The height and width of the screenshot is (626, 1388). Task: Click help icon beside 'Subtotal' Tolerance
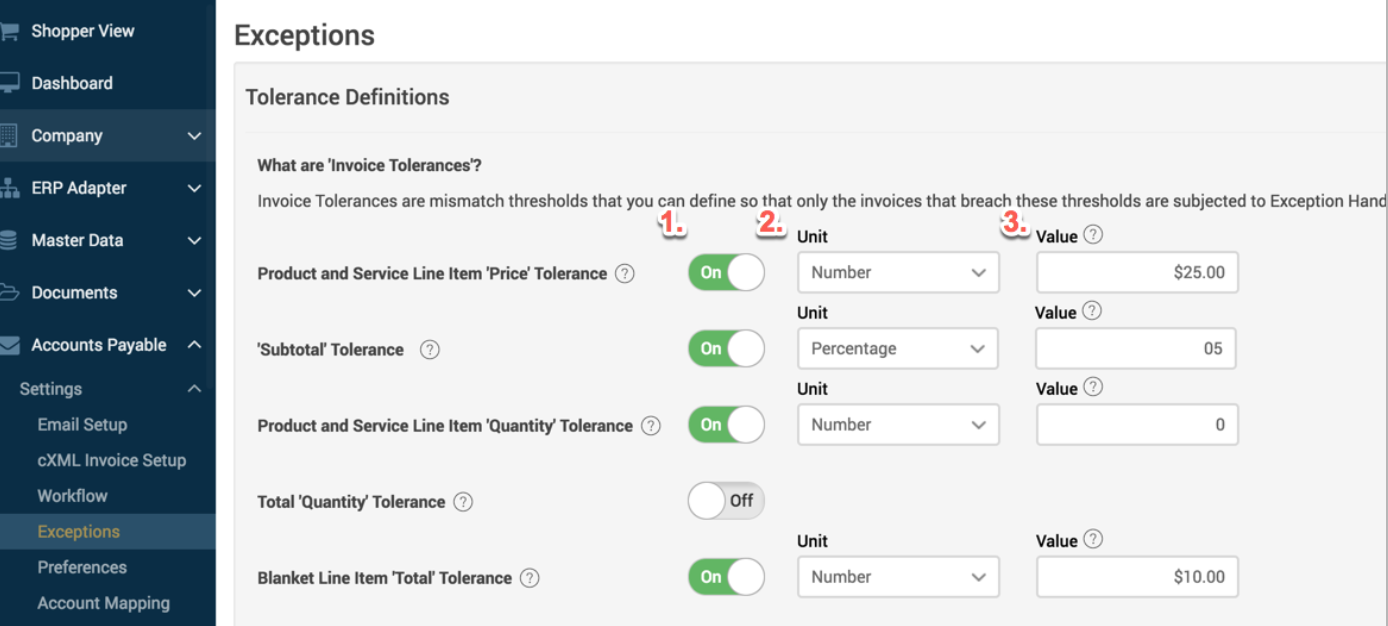click(430, 350)
